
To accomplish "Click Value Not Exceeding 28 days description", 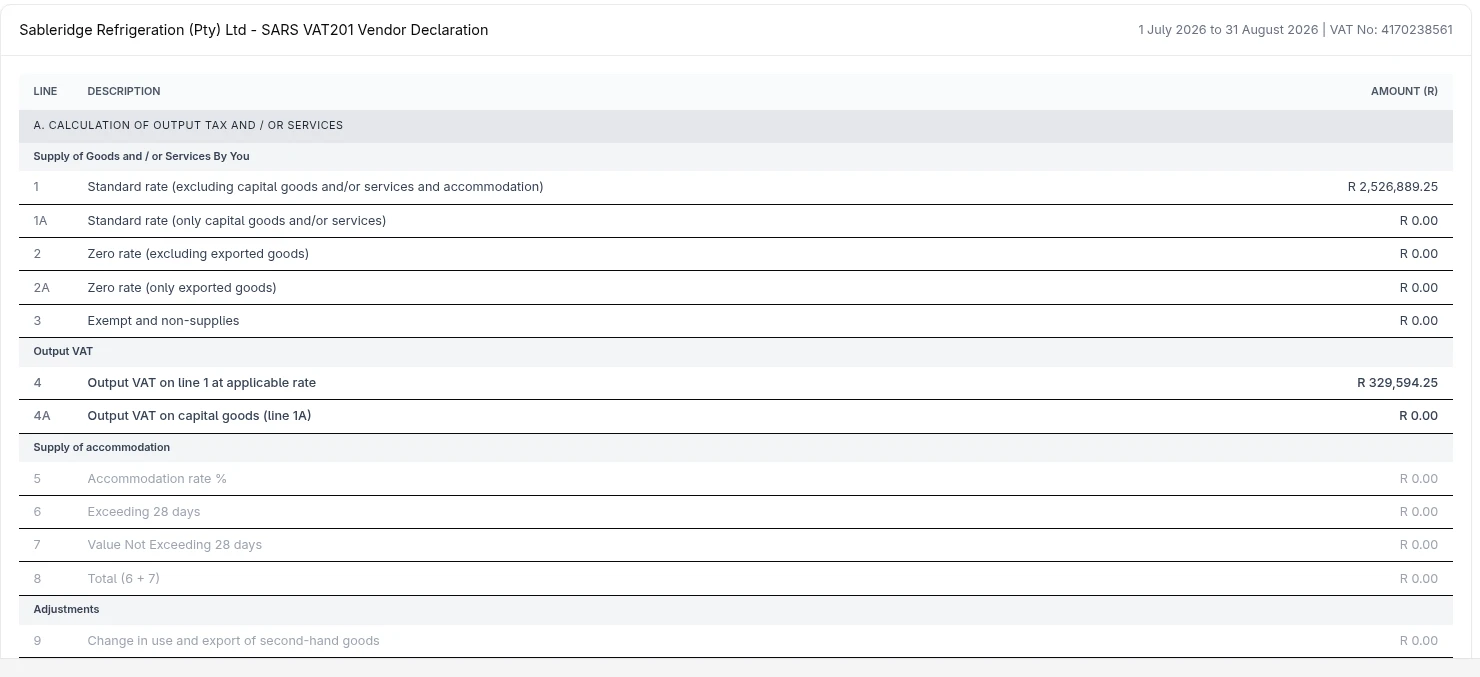I will (175, 545).
